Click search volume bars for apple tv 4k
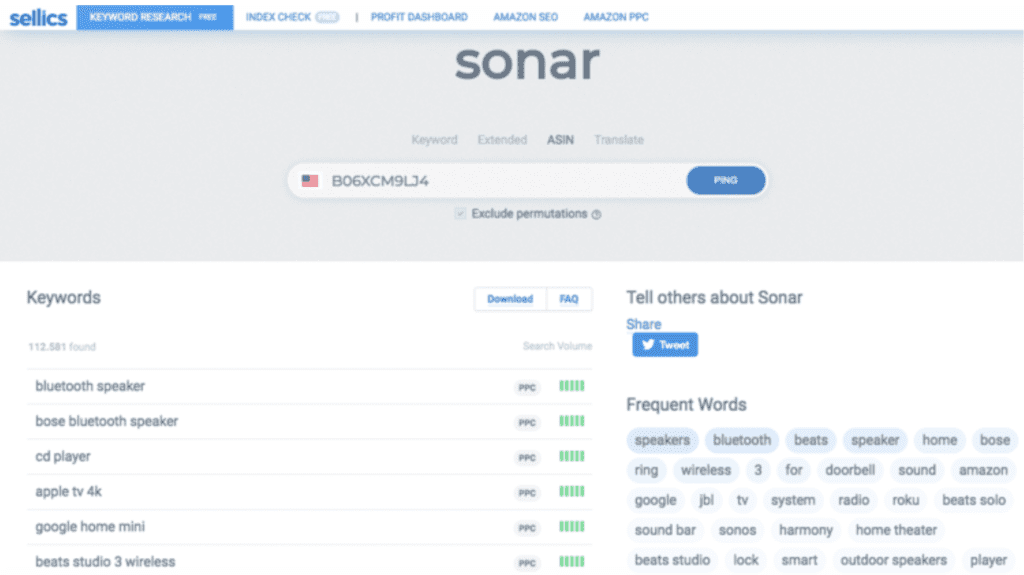Image resolution: width=1024 pixels, height=575 pixels. [x=571, y=491]
